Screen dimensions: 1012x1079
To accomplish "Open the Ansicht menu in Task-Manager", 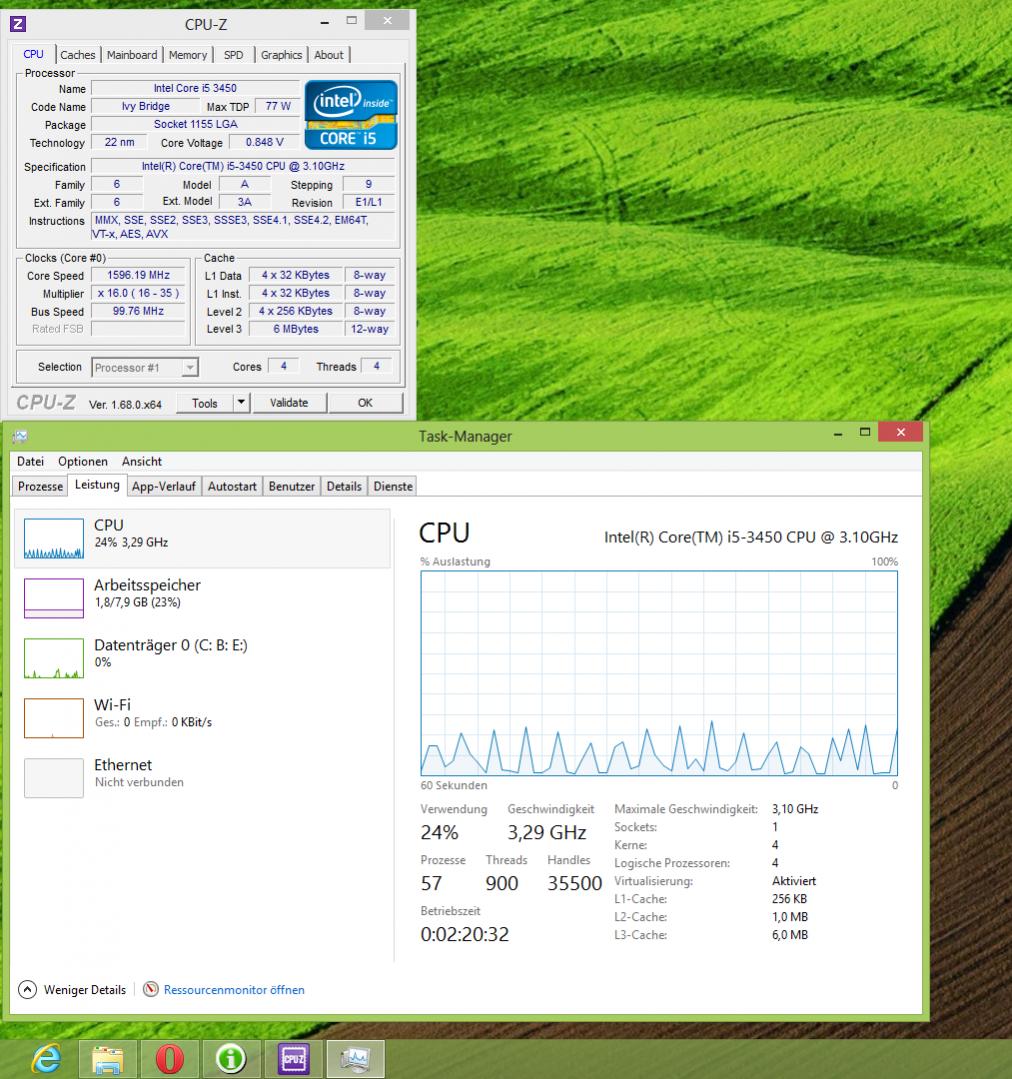I will click(x=142, y=461).
